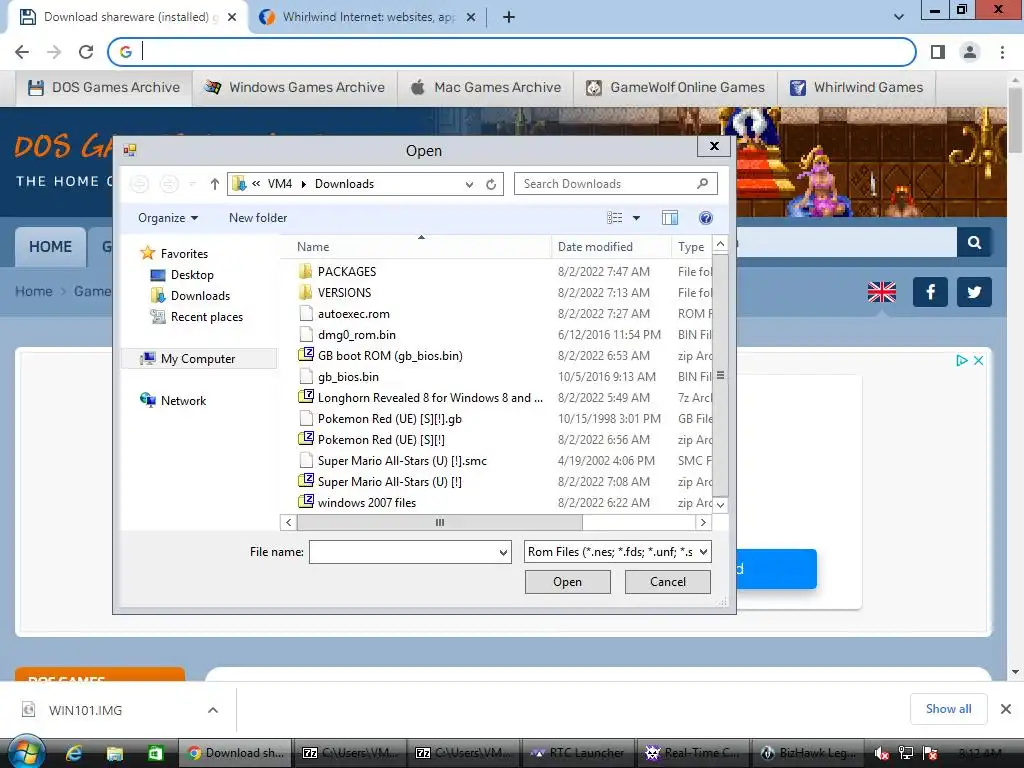
Task: Select windows 2007 files archive
Action: [366, 502]
